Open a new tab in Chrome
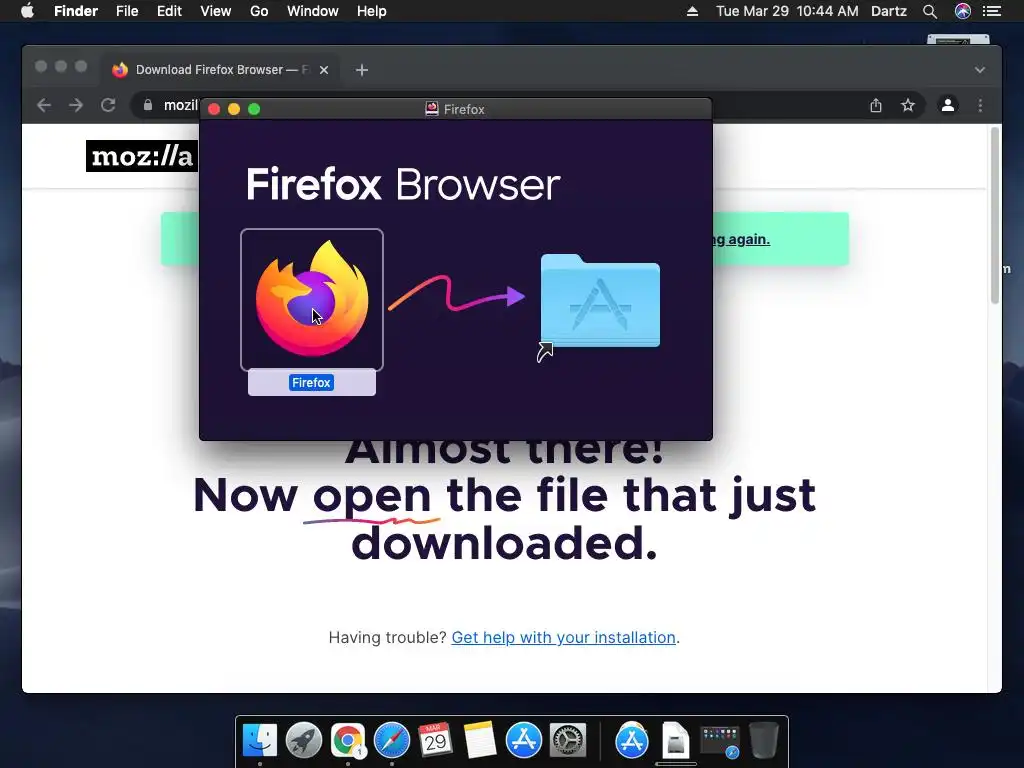Screen dimensions: 1024x768 [362, 70]
